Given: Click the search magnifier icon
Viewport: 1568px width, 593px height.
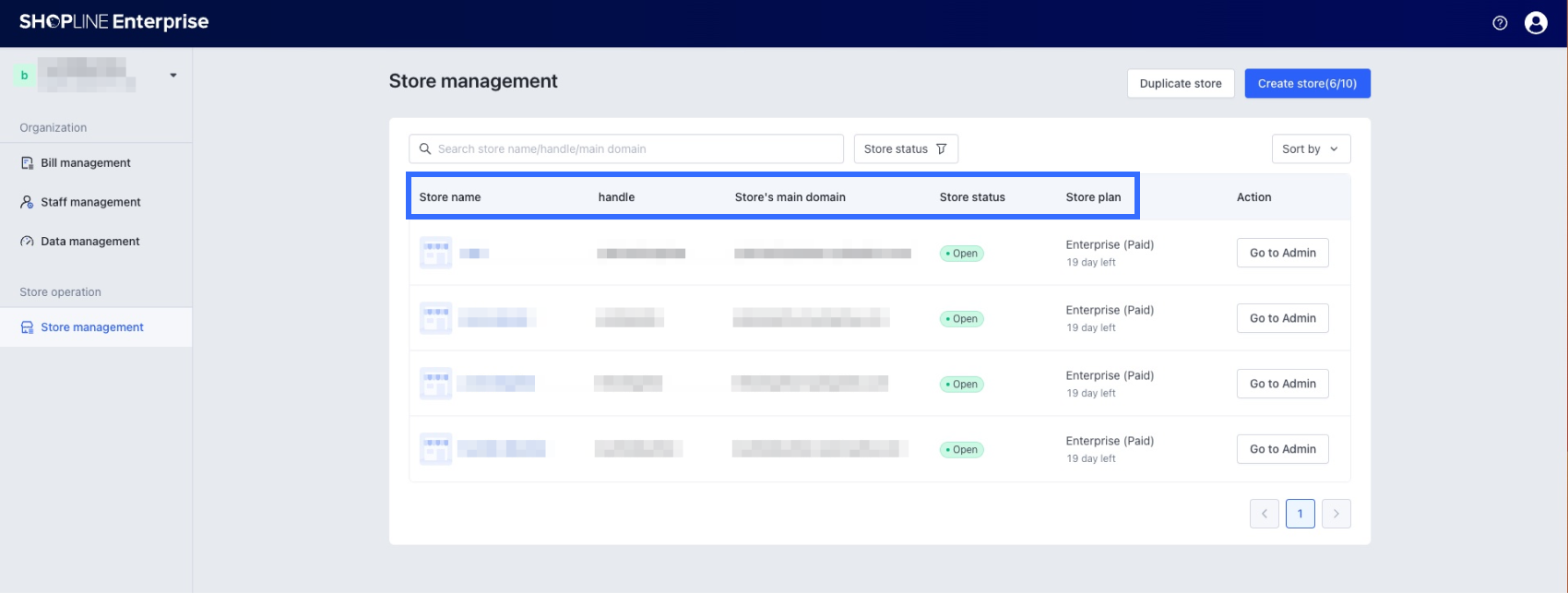Looking at the screenshot, I should [x=425, y=148].
